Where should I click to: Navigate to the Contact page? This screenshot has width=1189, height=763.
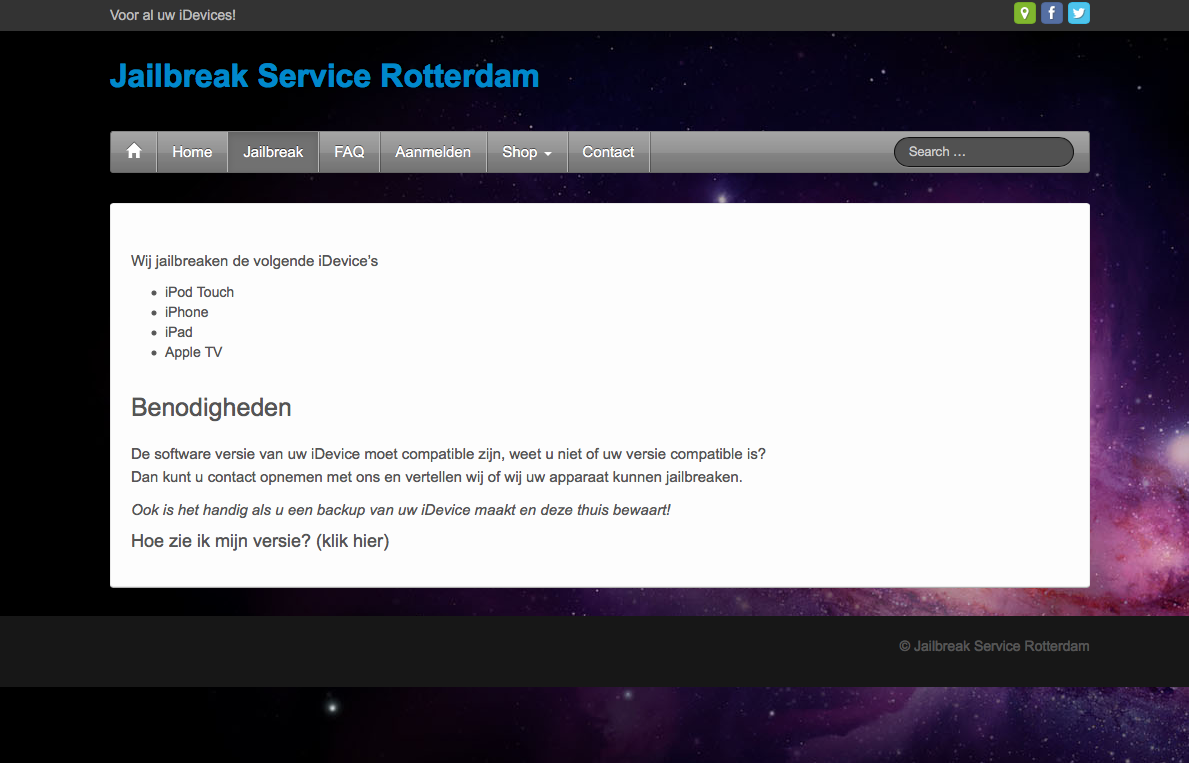[608, 152]
